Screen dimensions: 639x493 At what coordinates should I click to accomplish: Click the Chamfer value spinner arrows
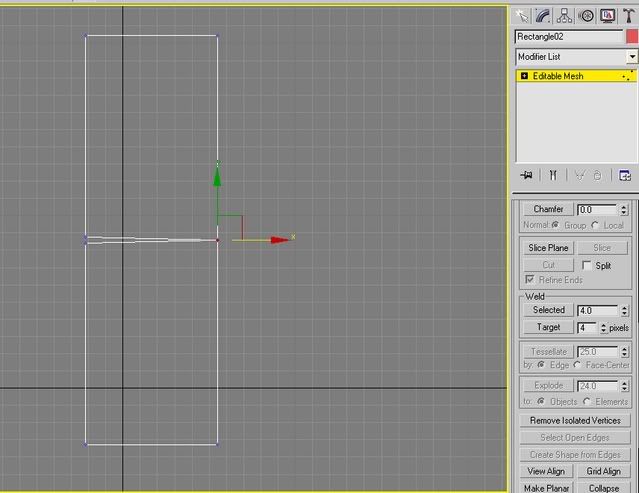[624, 210]
